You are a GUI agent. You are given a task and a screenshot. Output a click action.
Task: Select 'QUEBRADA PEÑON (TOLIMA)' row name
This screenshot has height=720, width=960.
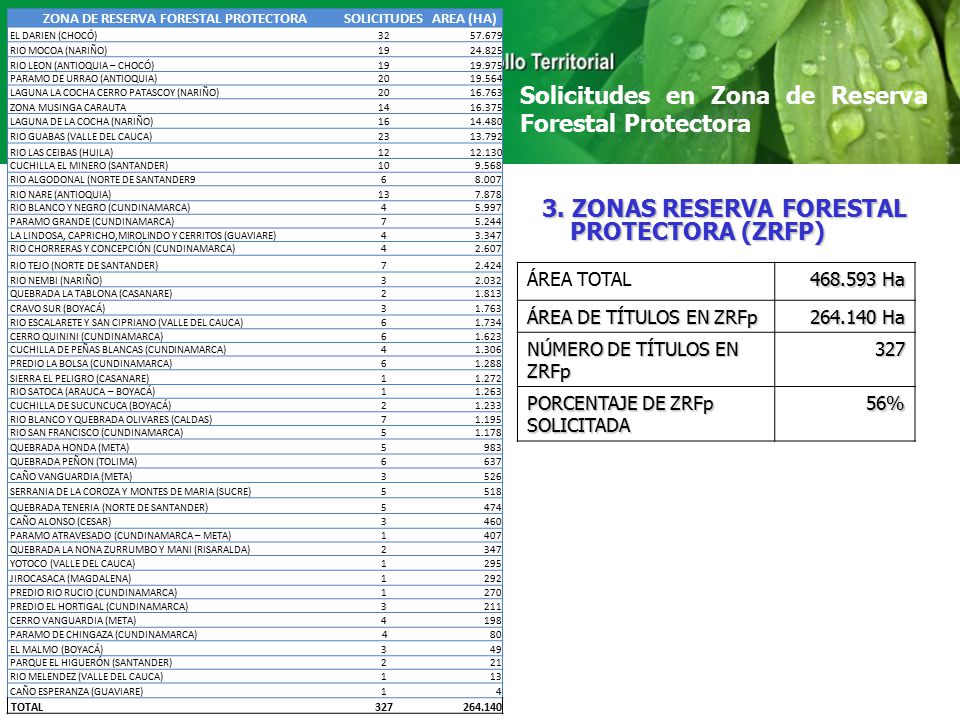tap(73, 462)
